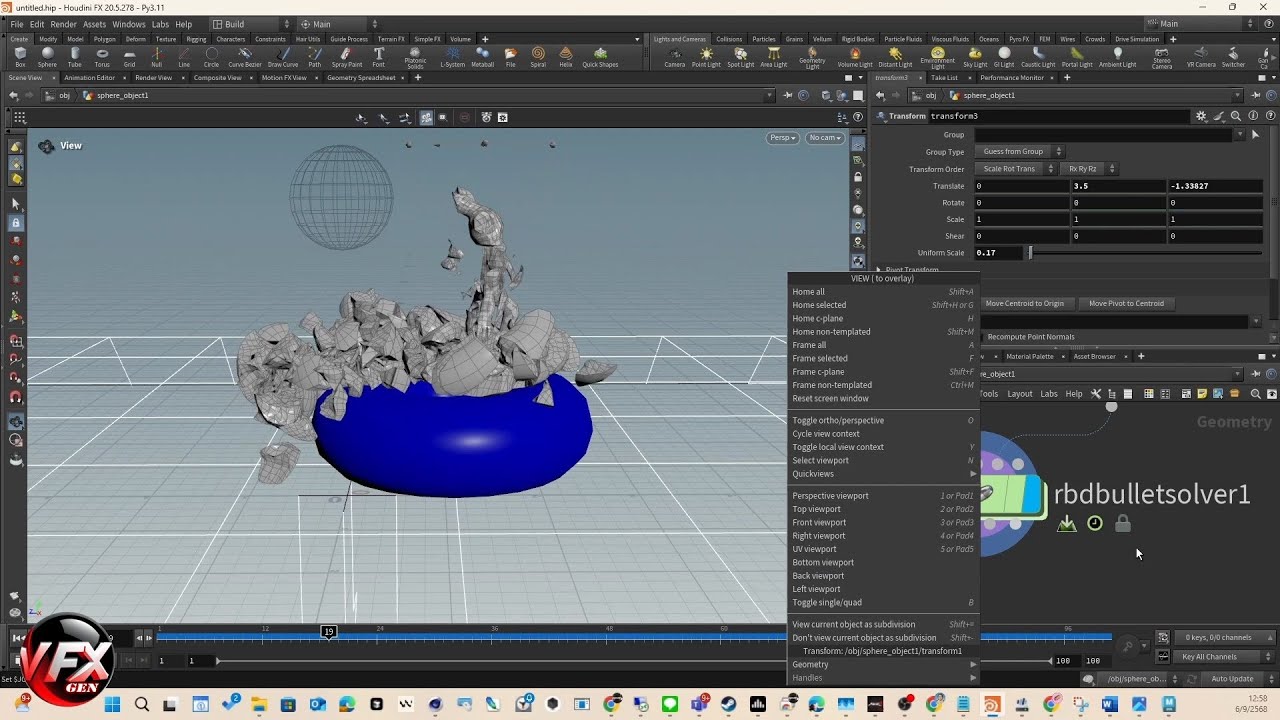
Task: Choose Home all in view menu
Action: pyautogui.click(x=883, y=292)
